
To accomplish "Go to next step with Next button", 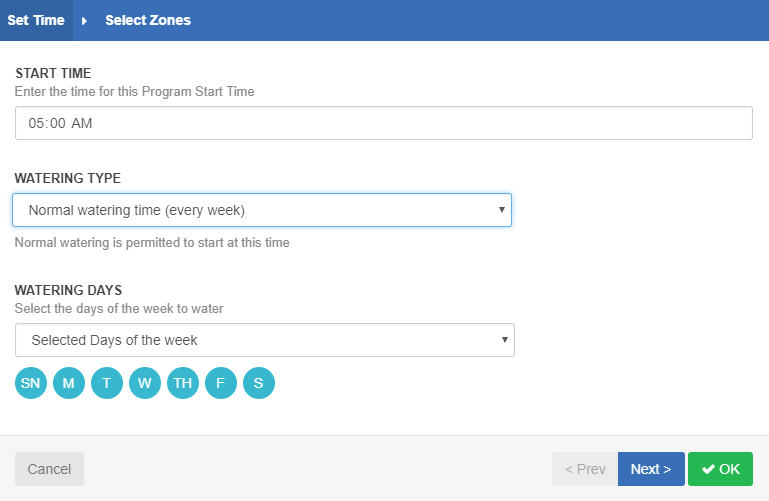I will [x=651, y=469].
